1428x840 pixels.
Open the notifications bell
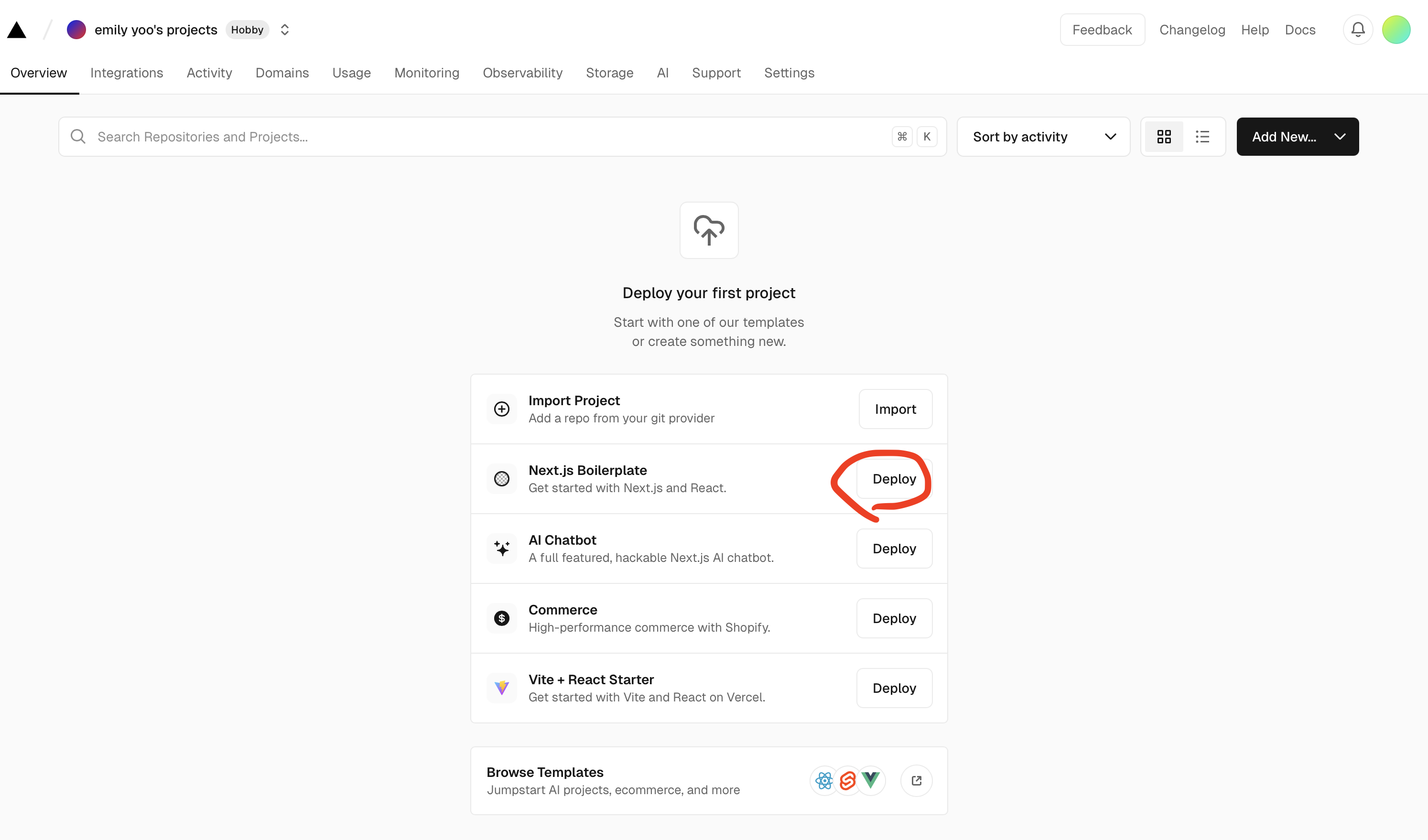pos(1358,30)
